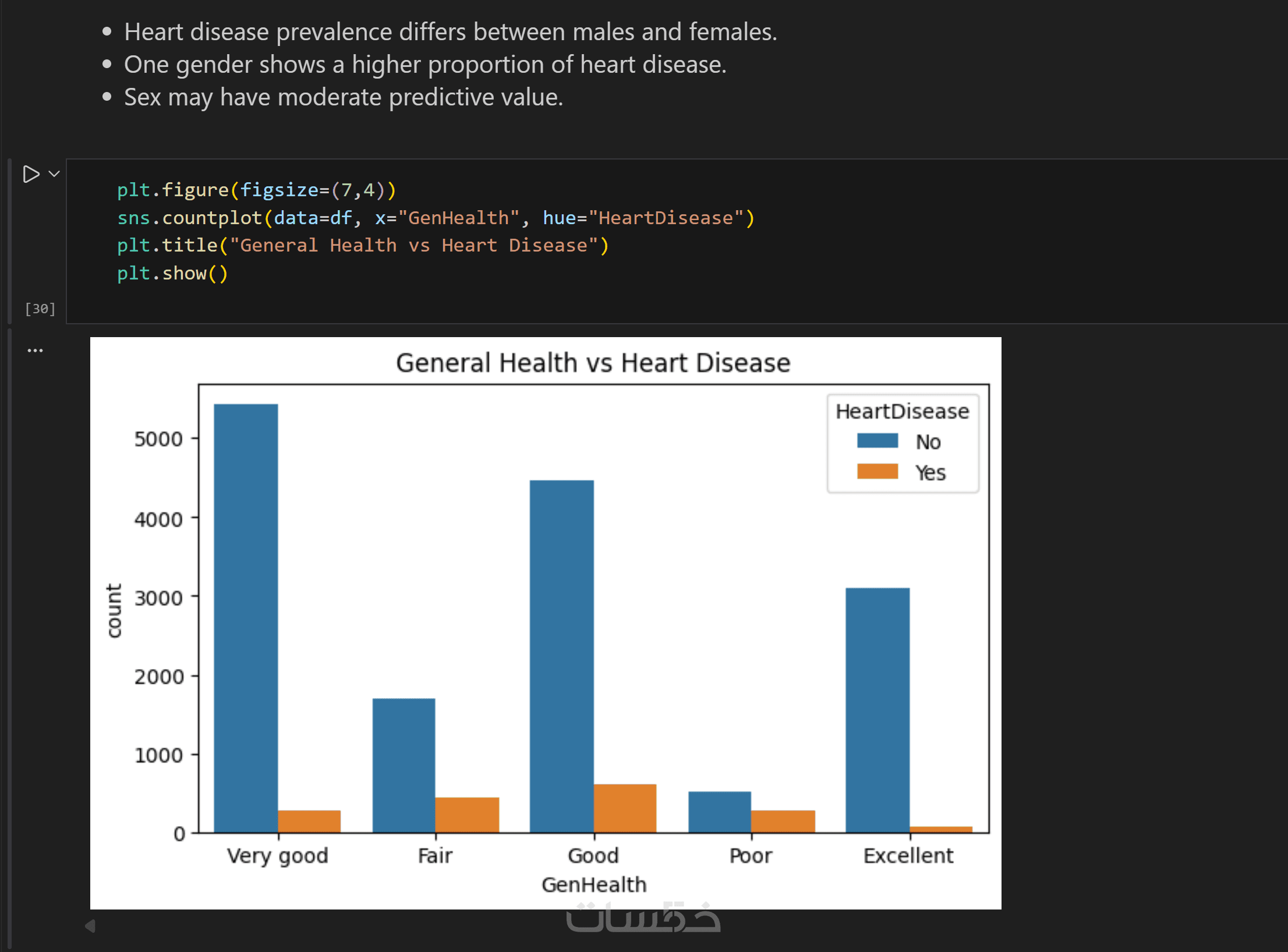Click the orange bar for 'Good' health

[x=625, y=808]
